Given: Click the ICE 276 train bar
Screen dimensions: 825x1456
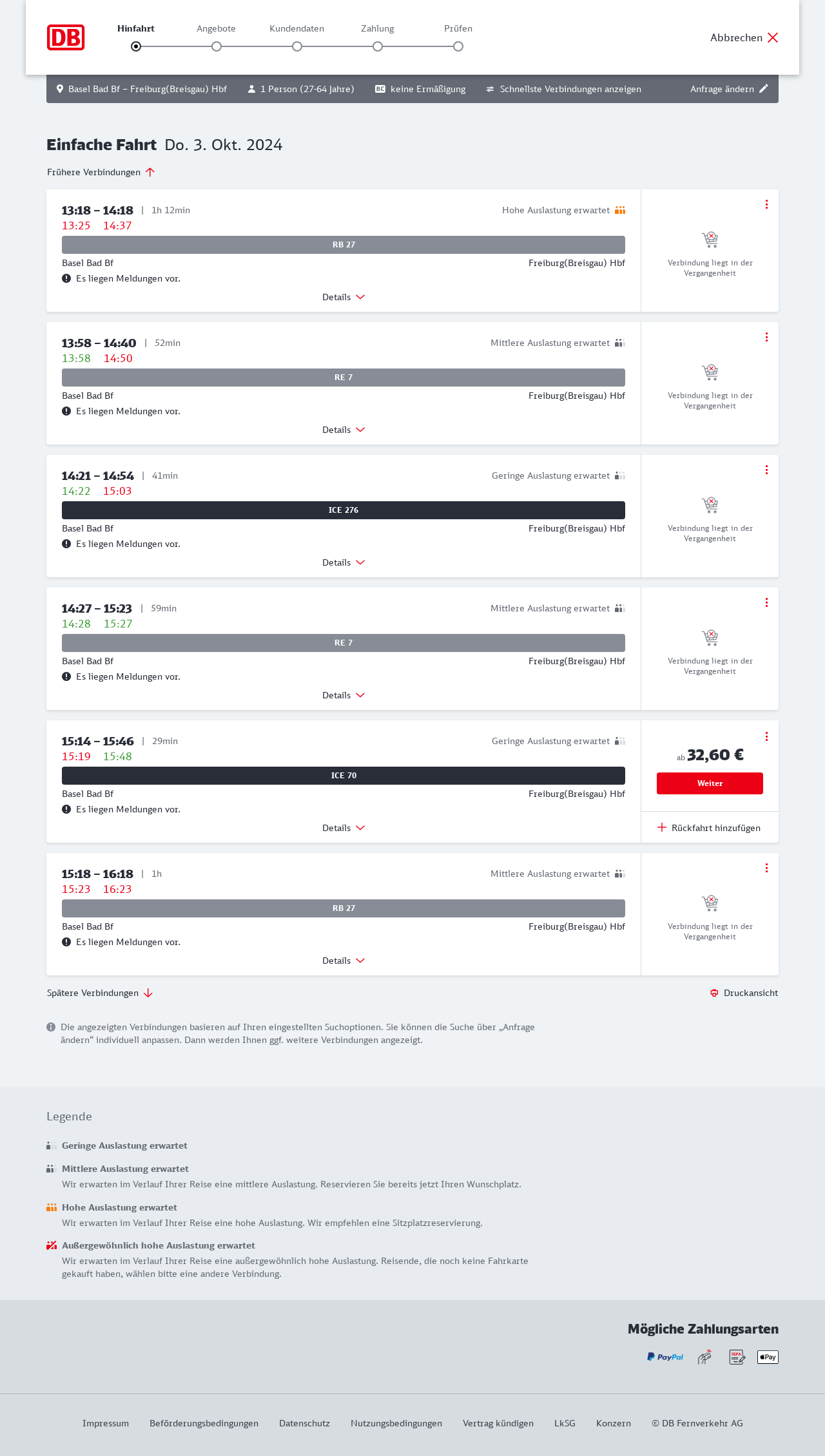Looking at the screenshot, I should tap(344, 510).
